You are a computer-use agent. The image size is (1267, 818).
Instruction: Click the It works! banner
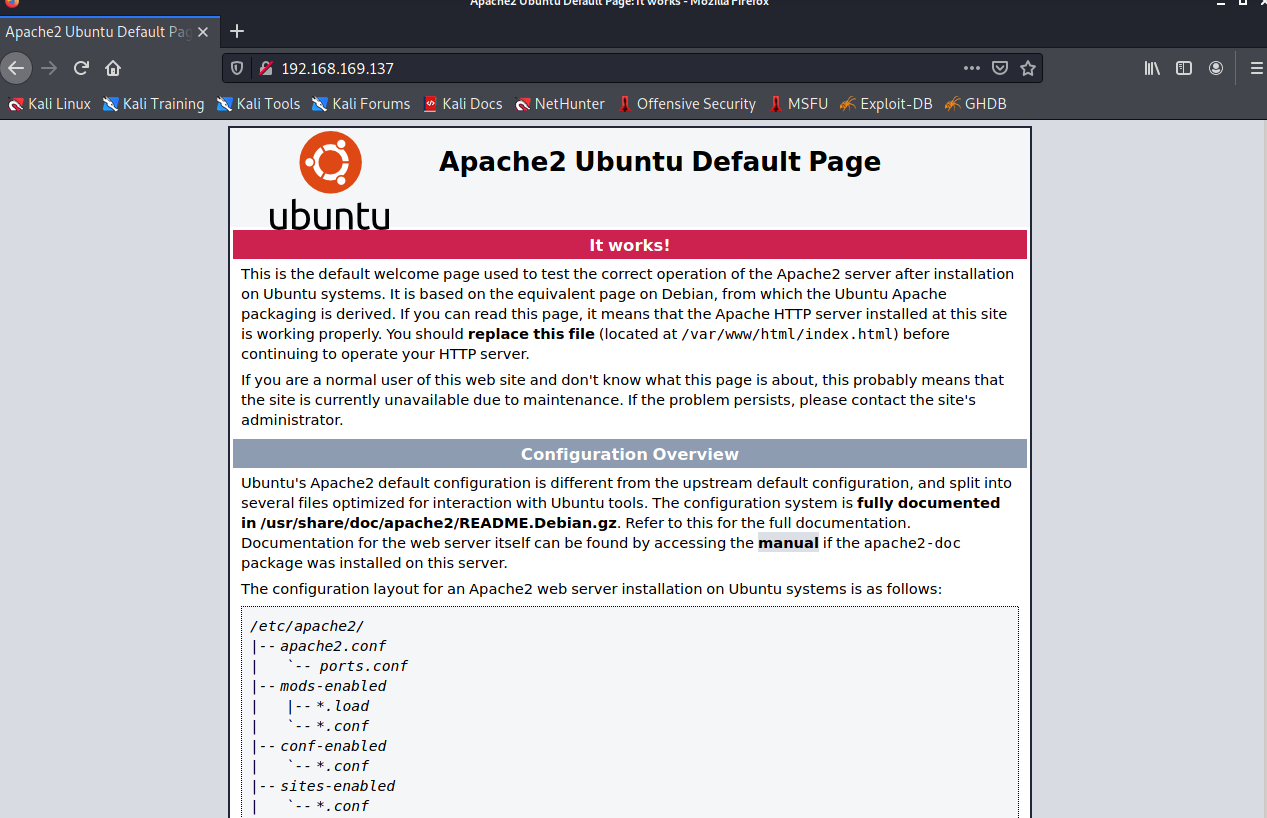(630, 245)
